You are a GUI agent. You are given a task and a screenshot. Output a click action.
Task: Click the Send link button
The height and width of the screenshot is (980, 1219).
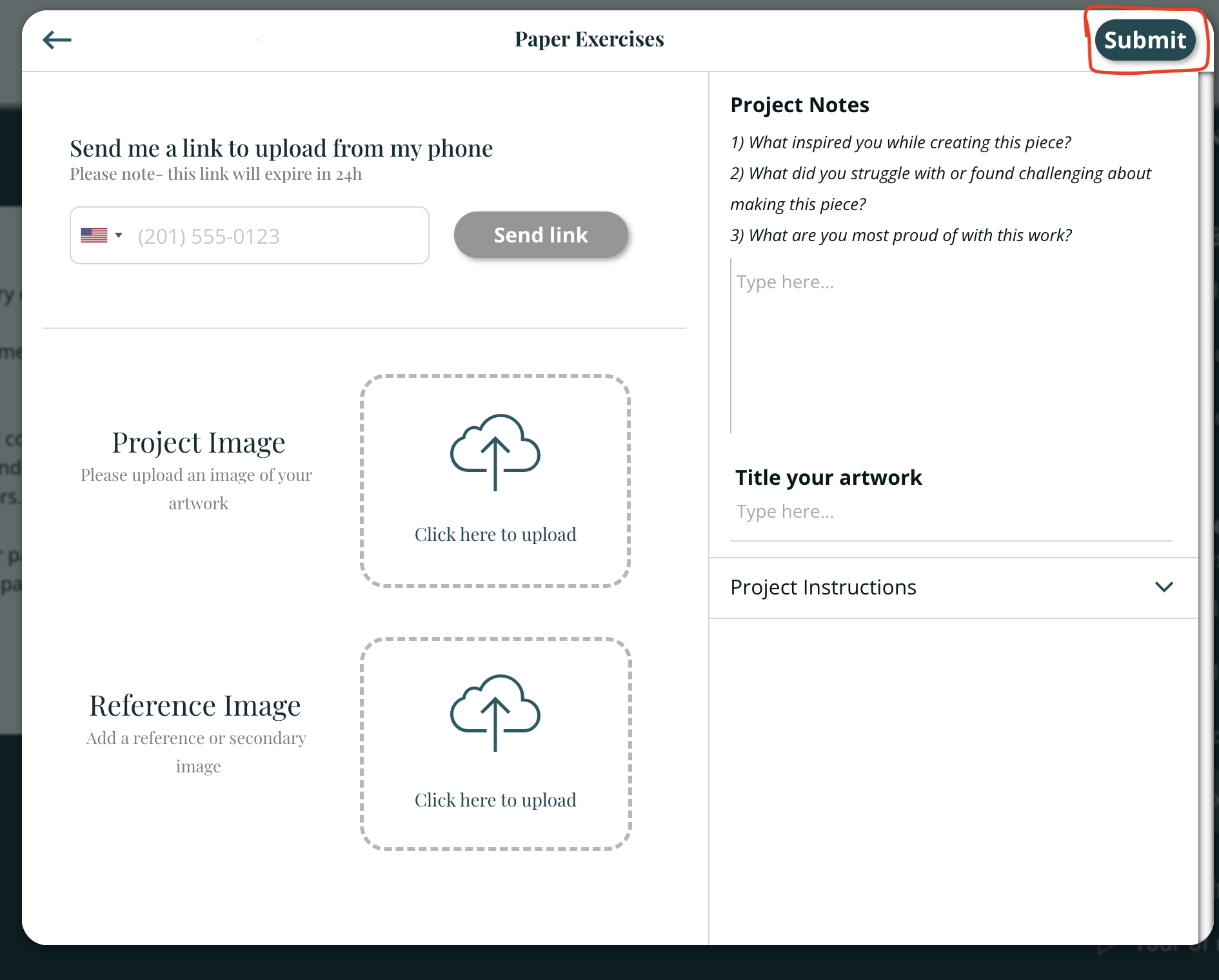point(540,235)
